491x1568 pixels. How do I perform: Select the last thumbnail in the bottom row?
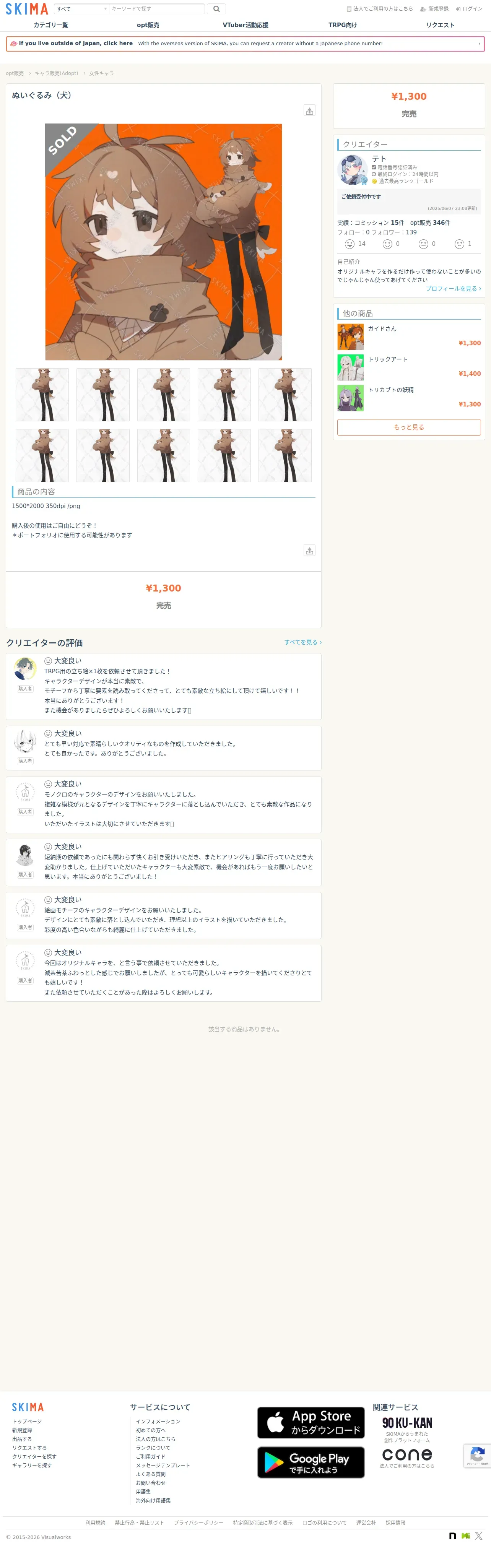click(285, 455)
